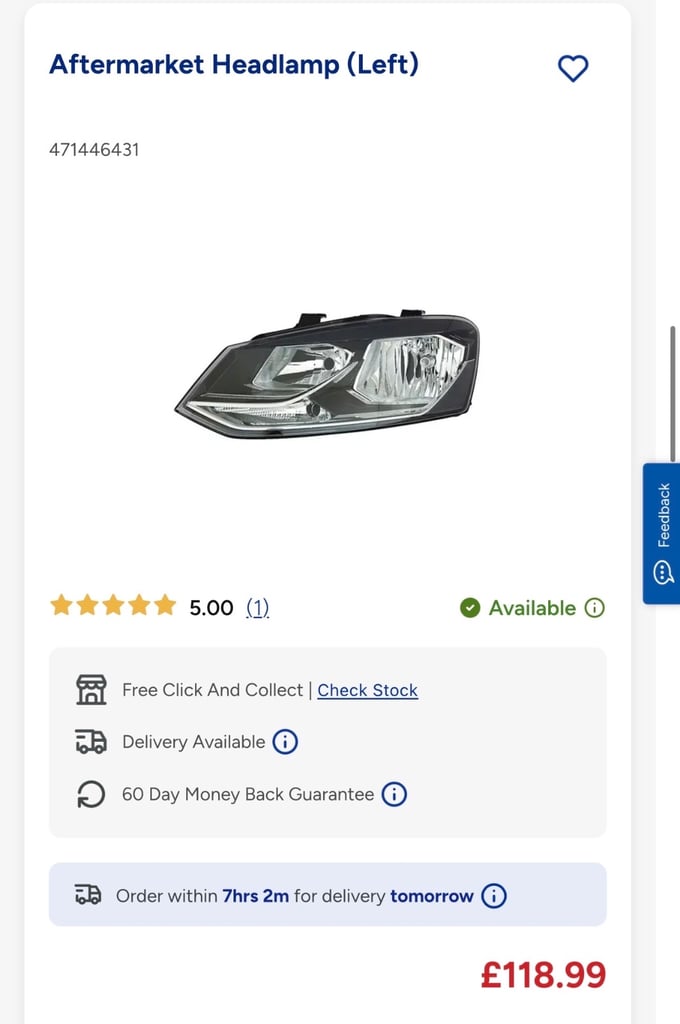Screen dimensions: 680x1024
Task: Open the (1) review count link
Action: (257, 608)
